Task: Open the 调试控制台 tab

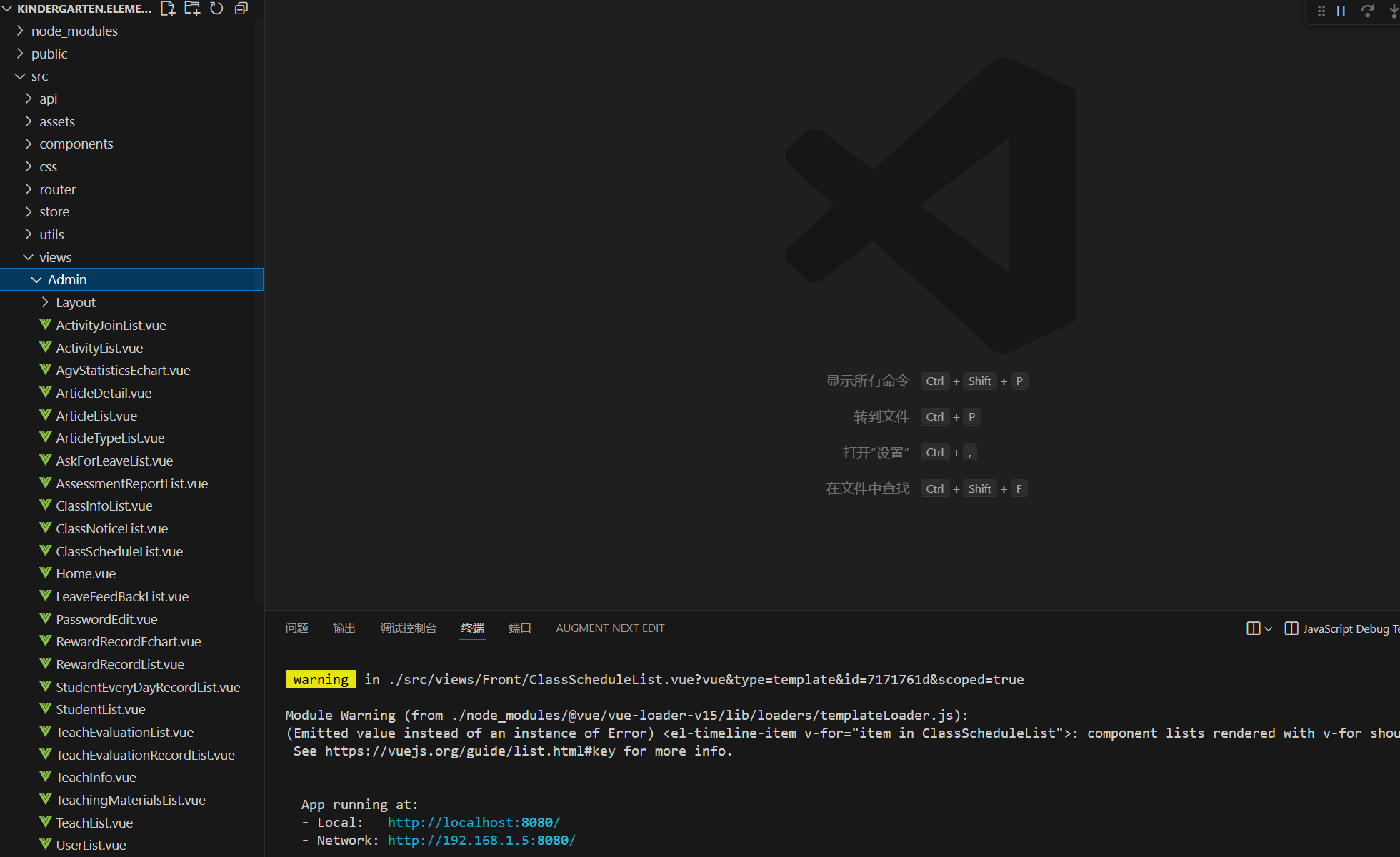Action: click(408, 628)
